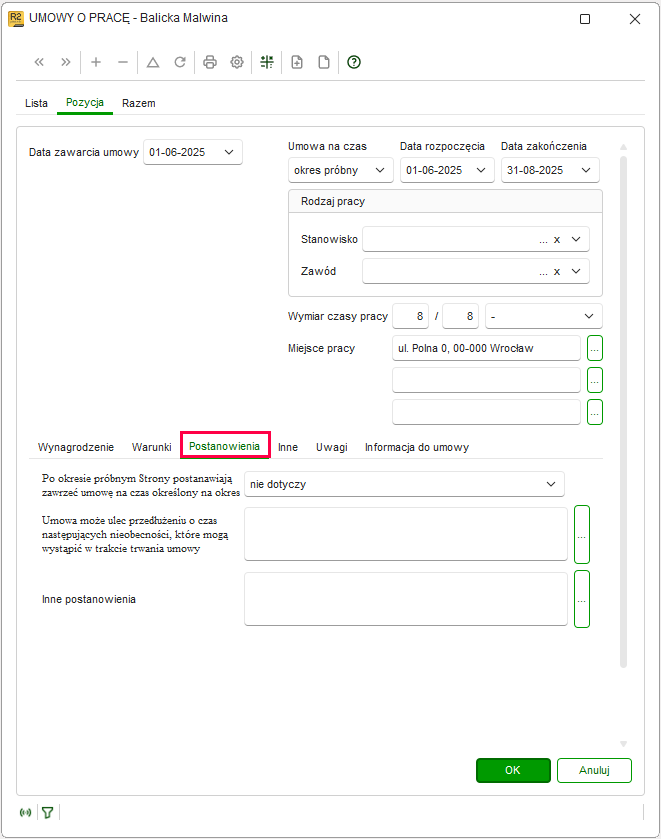Image resolution: width=661 pixels, height=839 pixels.
Task: Click second empty Miejsce pracy field
Action: click(x=487, y=380)
